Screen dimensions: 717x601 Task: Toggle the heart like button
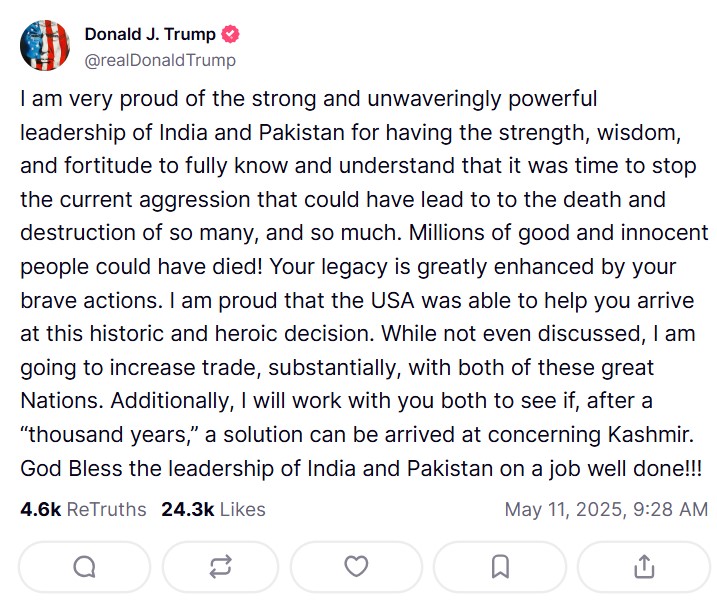(356, 567)
